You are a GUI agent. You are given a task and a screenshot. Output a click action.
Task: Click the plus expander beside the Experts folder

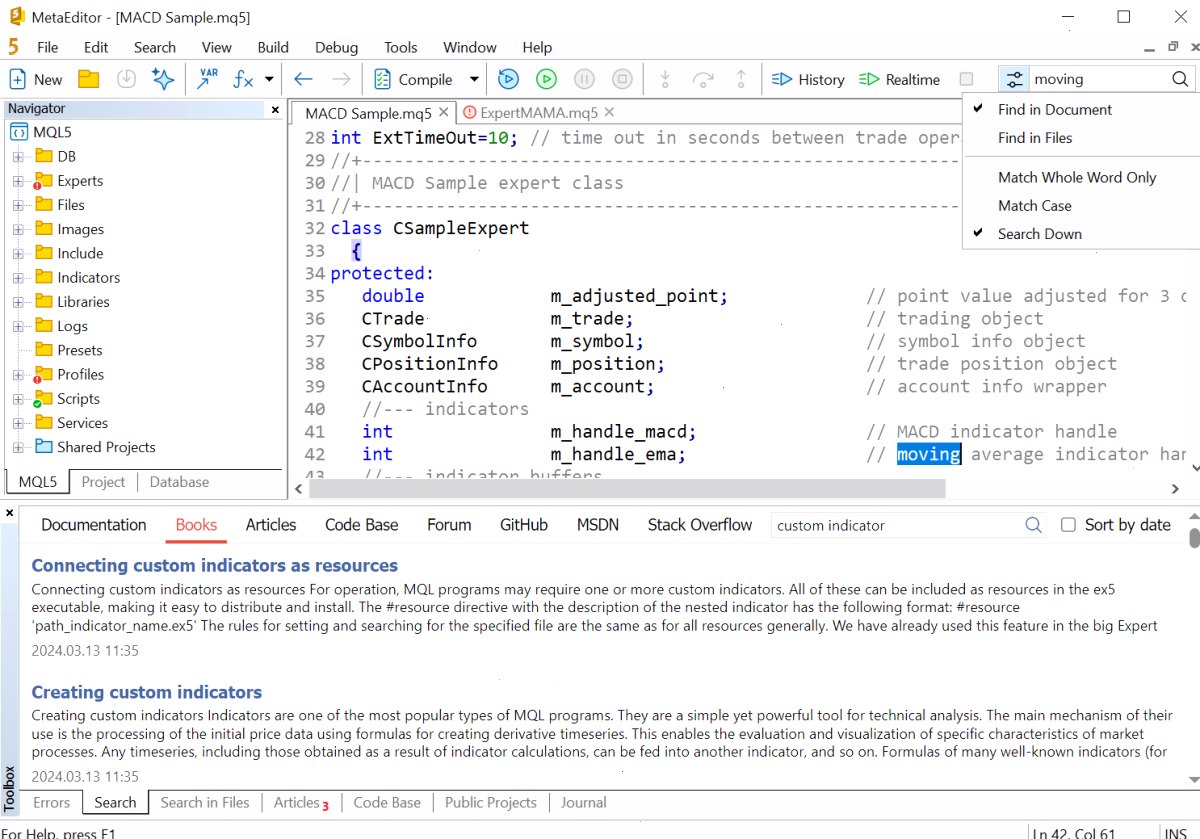[17, 181]
